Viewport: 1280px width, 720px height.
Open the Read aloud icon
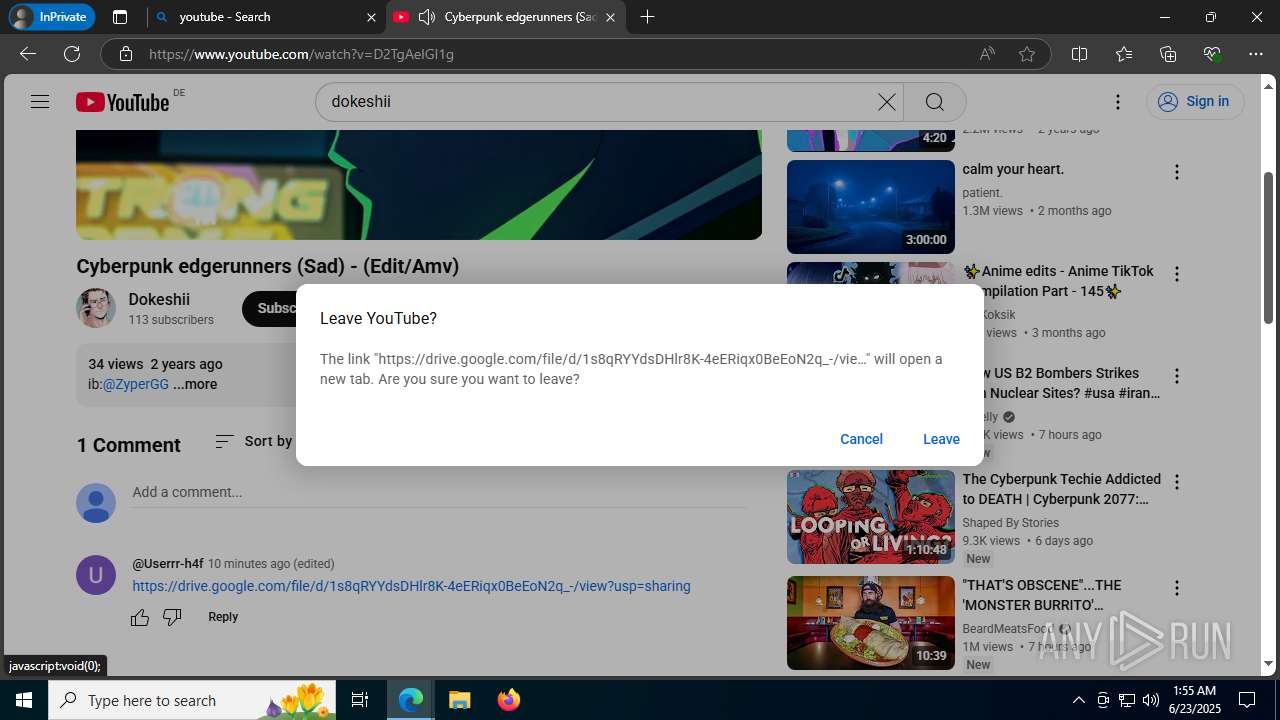tap(987, 54)
